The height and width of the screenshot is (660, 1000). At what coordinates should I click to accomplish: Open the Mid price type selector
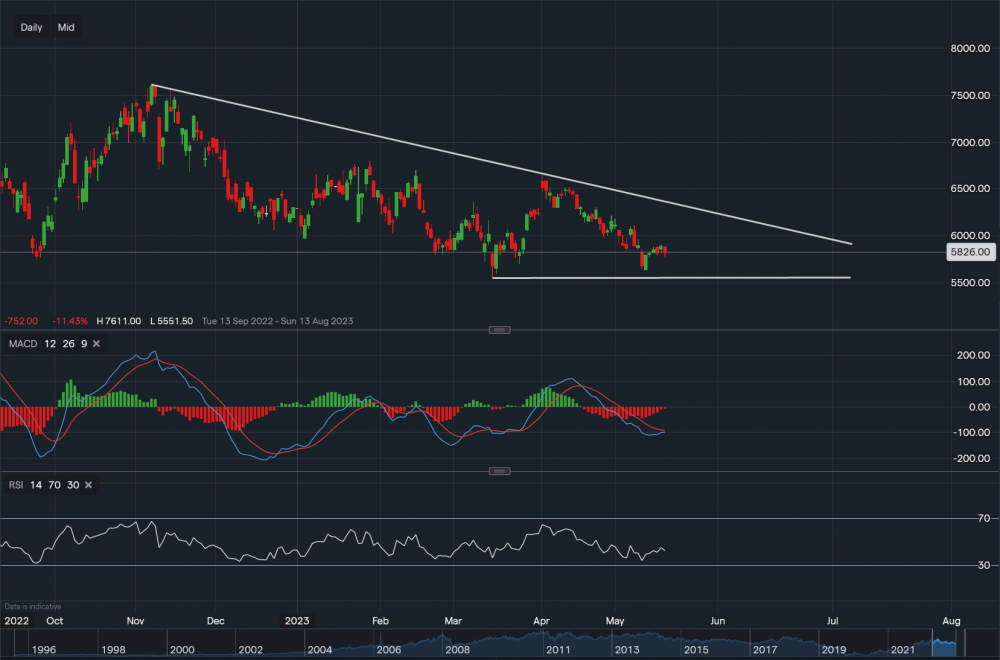[x=66, y=27]
